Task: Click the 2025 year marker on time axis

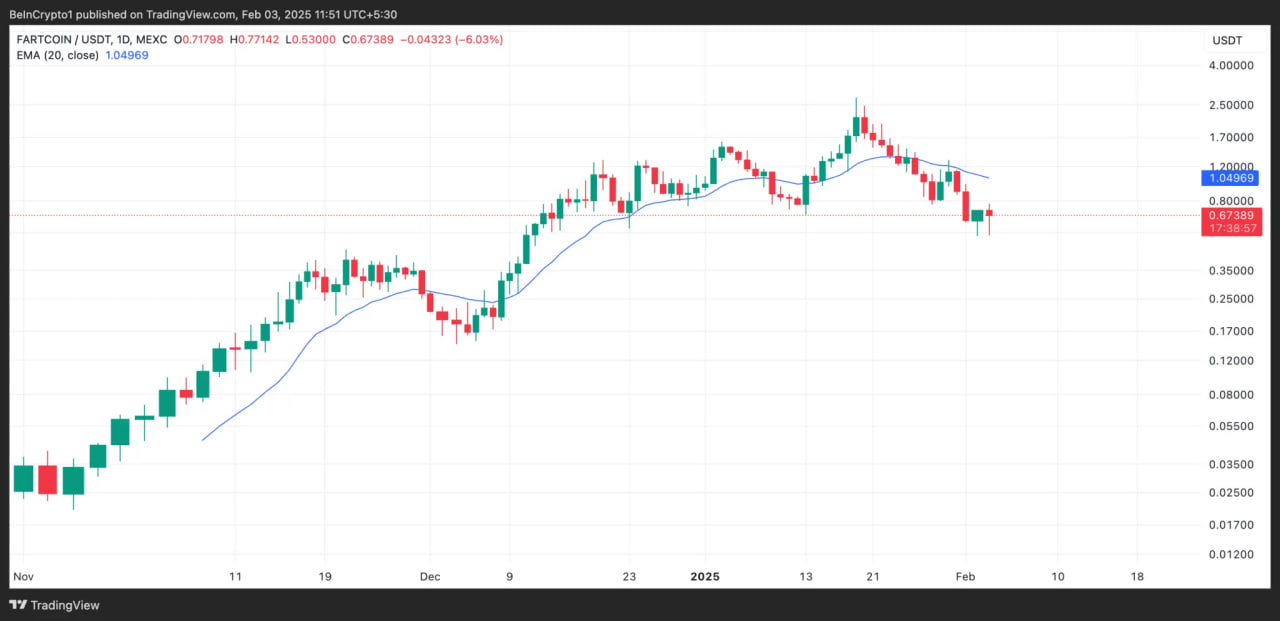Action: tap(705, 577)
